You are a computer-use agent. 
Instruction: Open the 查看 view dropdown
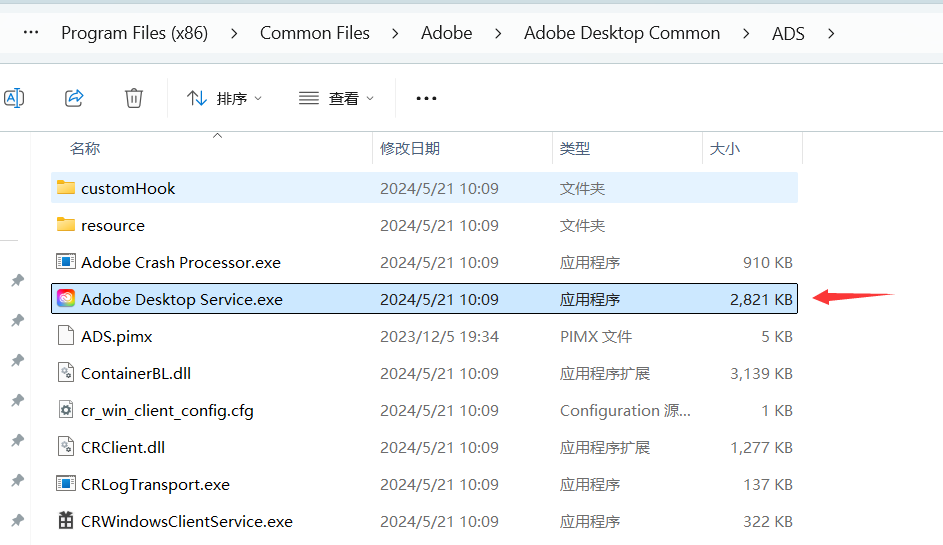pyautogui.click(x=336, y=98)
